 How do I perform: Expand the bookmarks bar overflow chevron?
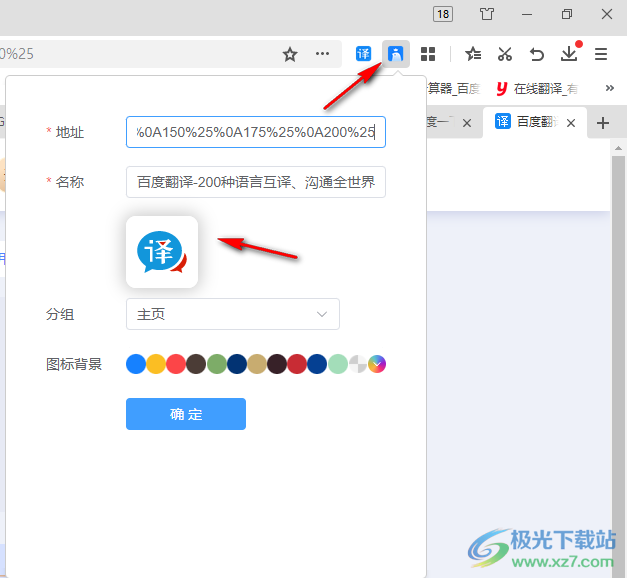pyautogui.click(x=609, y=89)
